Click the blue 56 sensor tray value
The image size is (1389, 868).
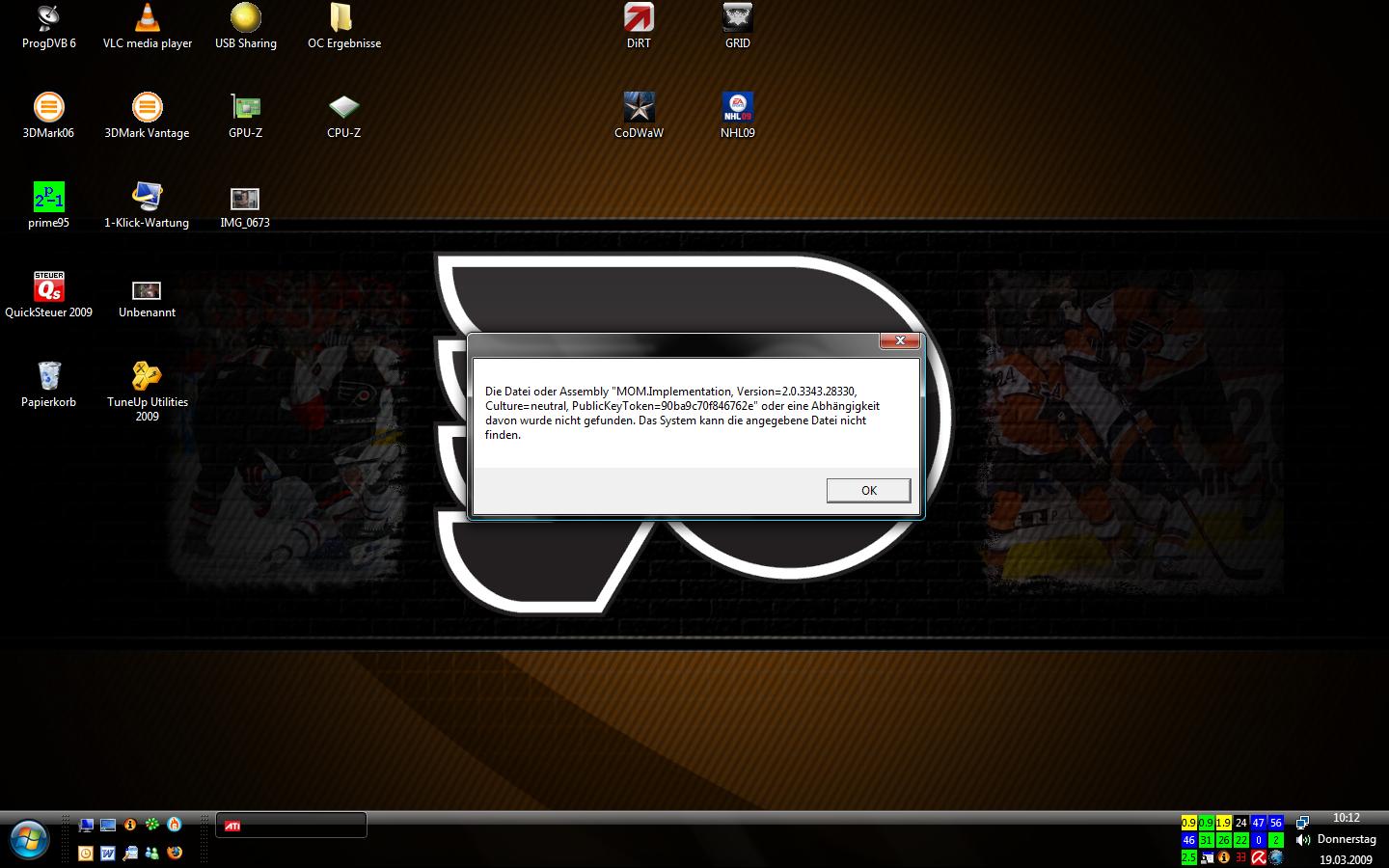1276,823
